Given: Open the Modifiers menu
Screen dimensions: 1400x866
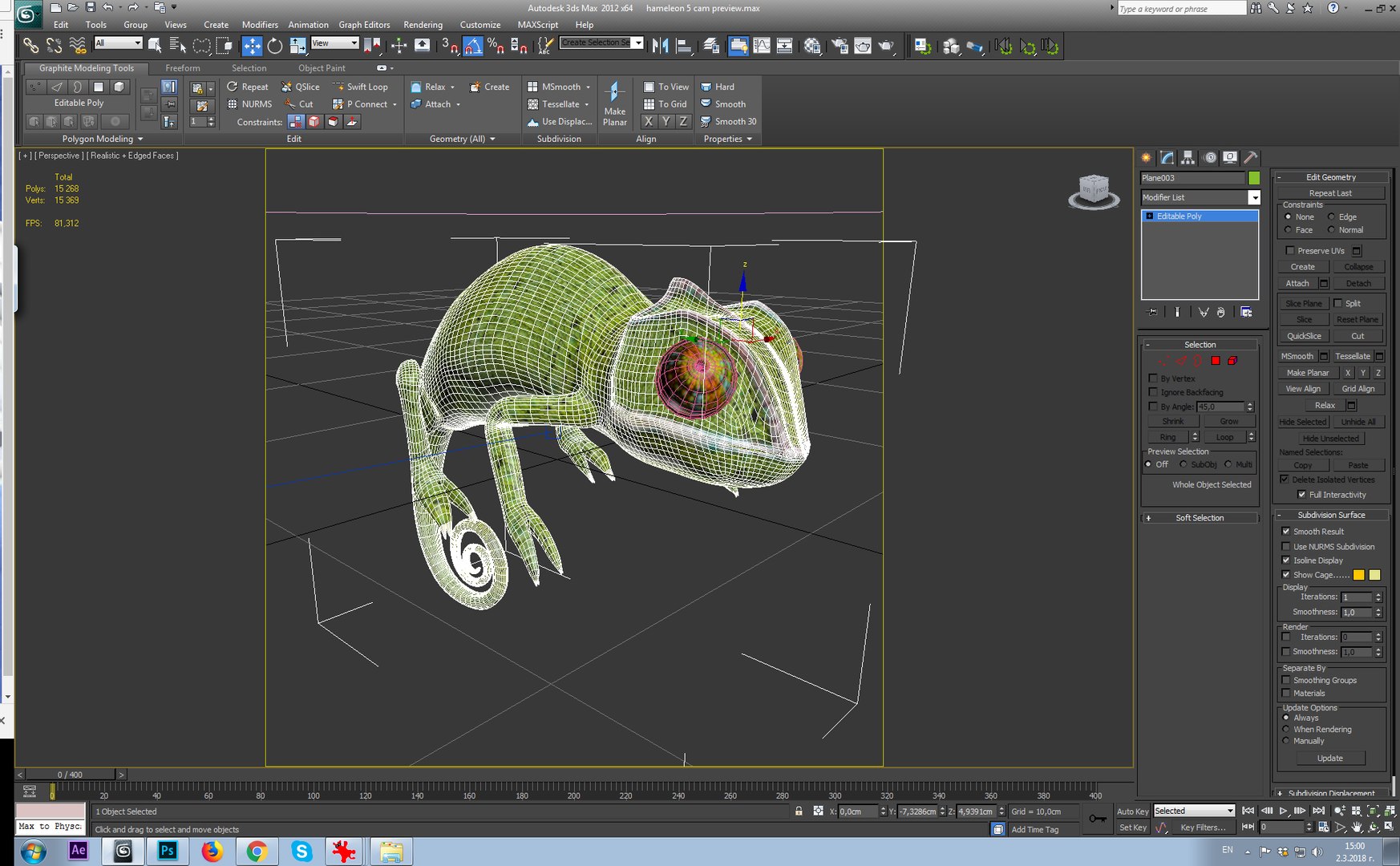Looking at the screenshot, I should pos(260,25).
